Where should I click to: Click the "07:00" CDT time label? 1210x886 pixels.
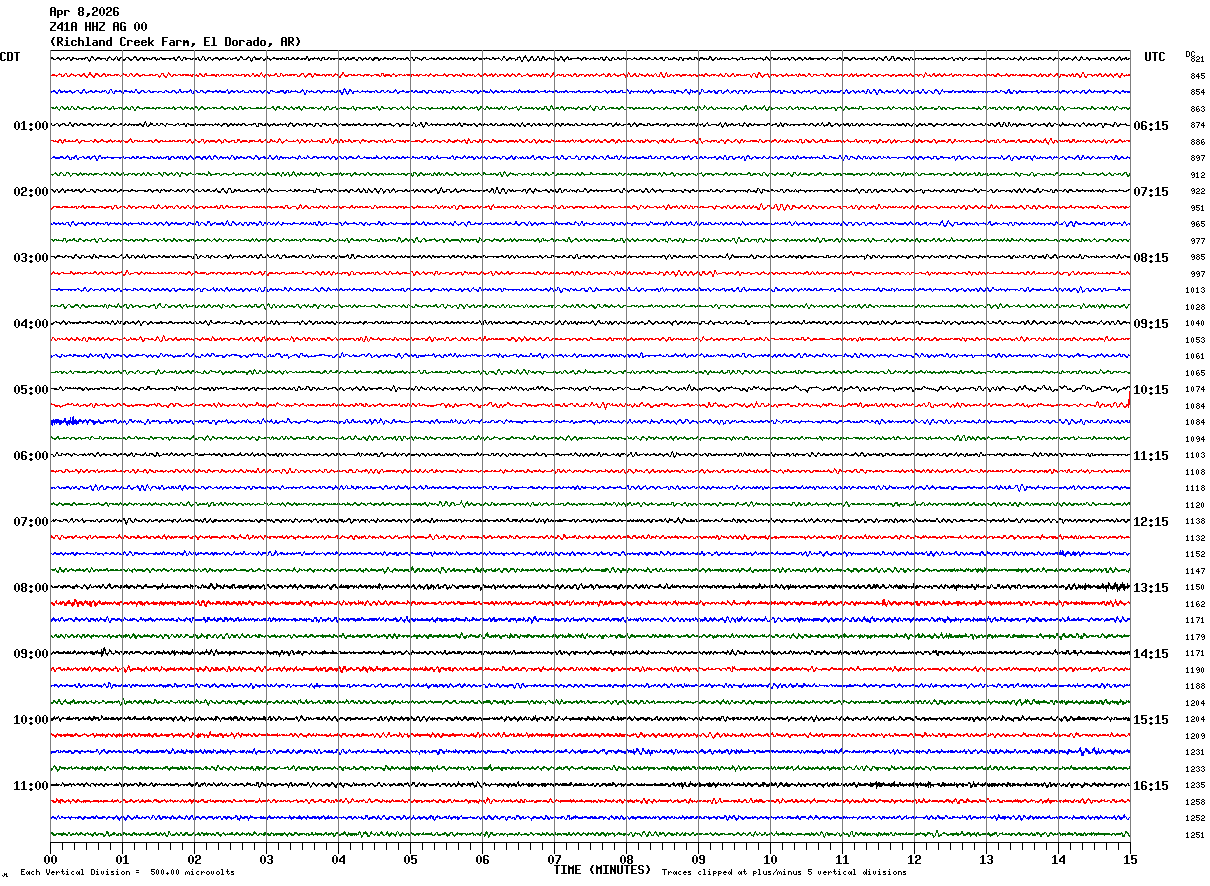(x=31, y=522)
